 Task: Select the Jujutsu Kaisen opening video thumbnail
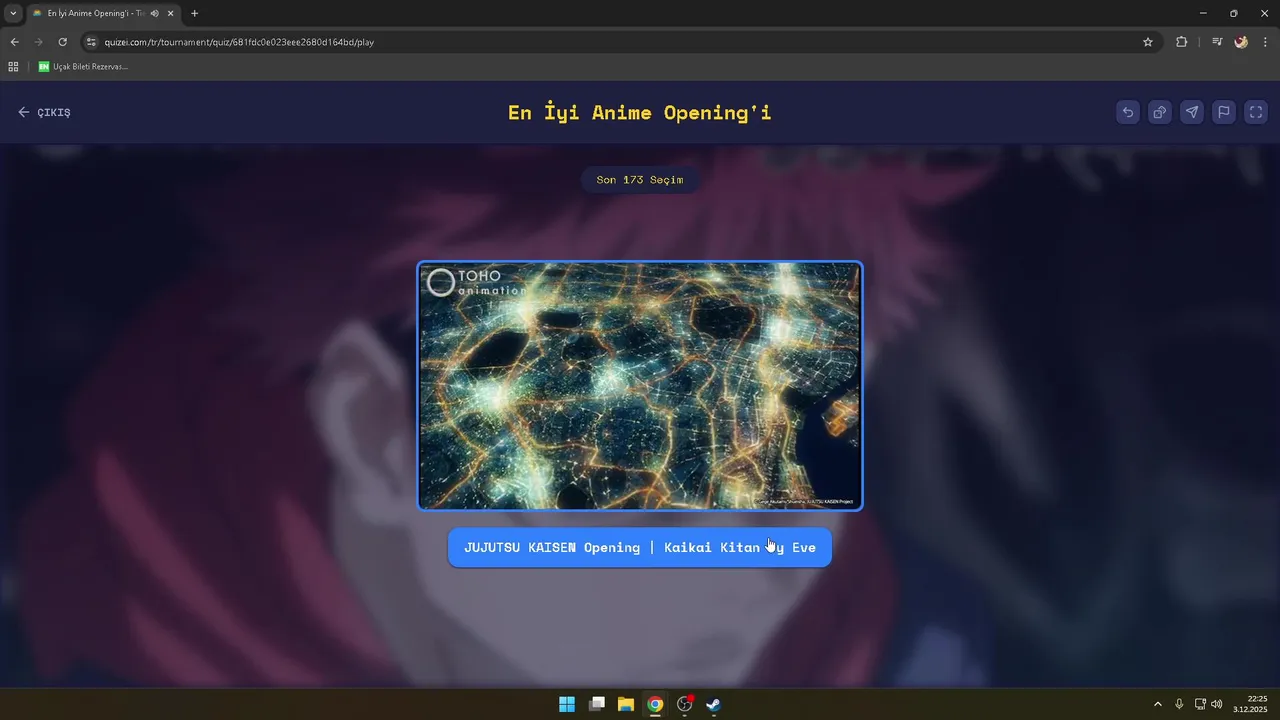(x=640, y=386)
